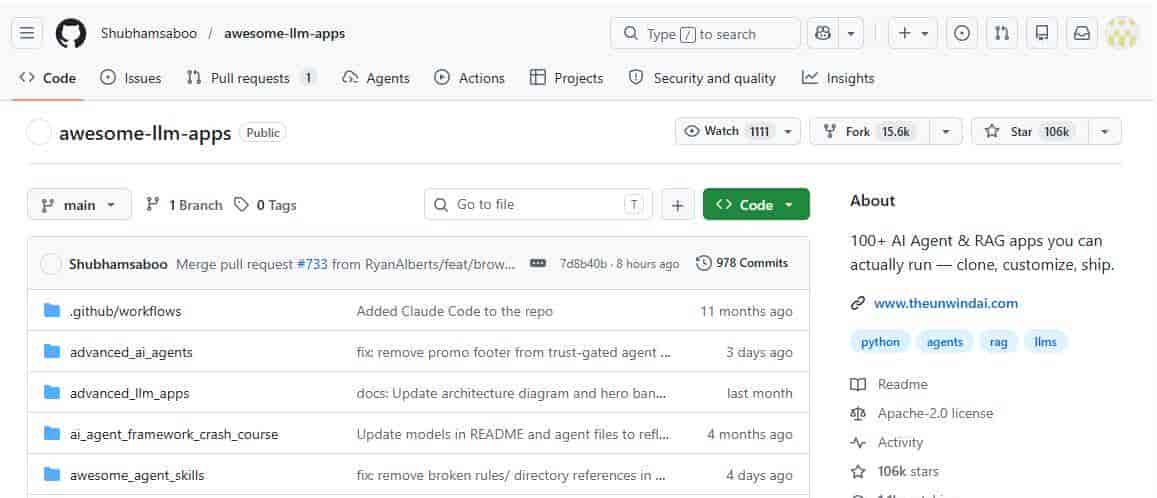
Task: Open the Fork options dropdown arrow
Action: pos(946,131)
